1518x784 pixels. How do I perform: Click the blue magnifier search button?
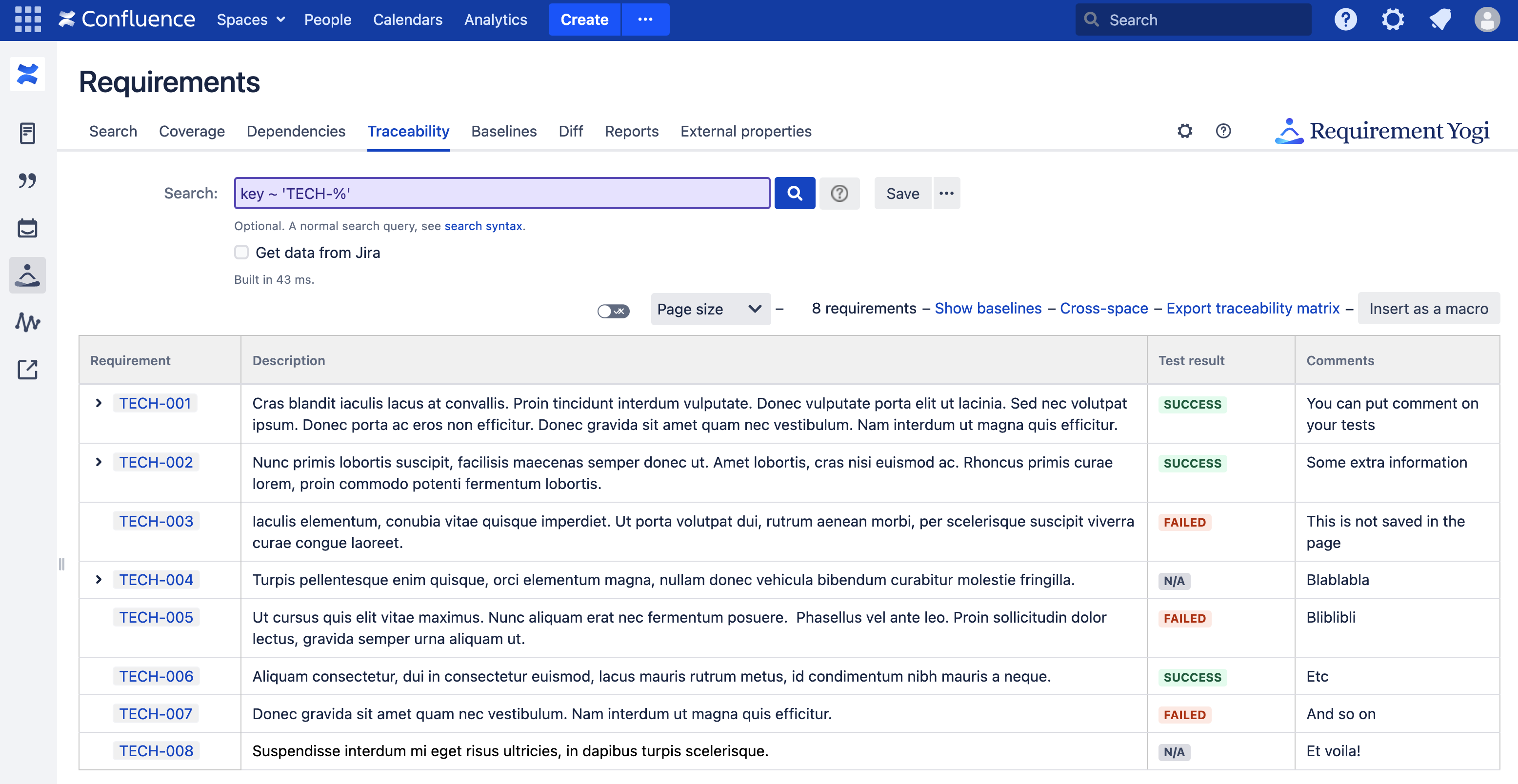pos(794,193)
